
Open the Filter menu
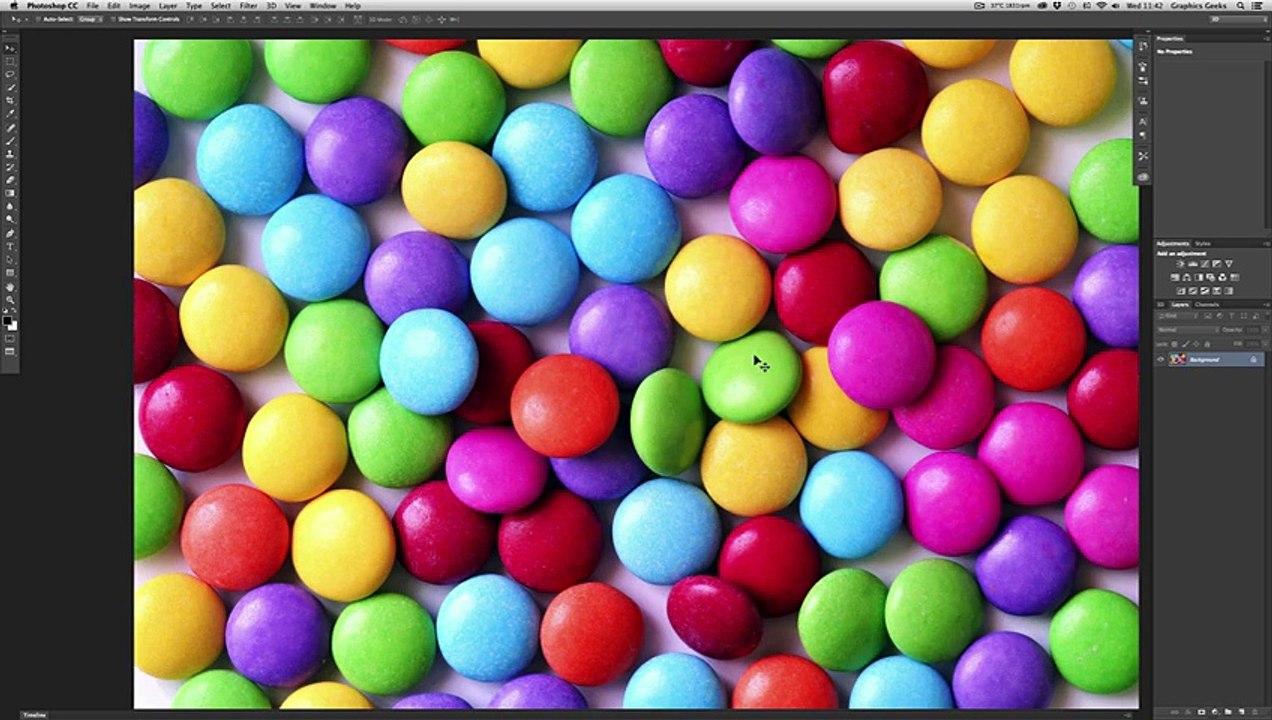248,6
